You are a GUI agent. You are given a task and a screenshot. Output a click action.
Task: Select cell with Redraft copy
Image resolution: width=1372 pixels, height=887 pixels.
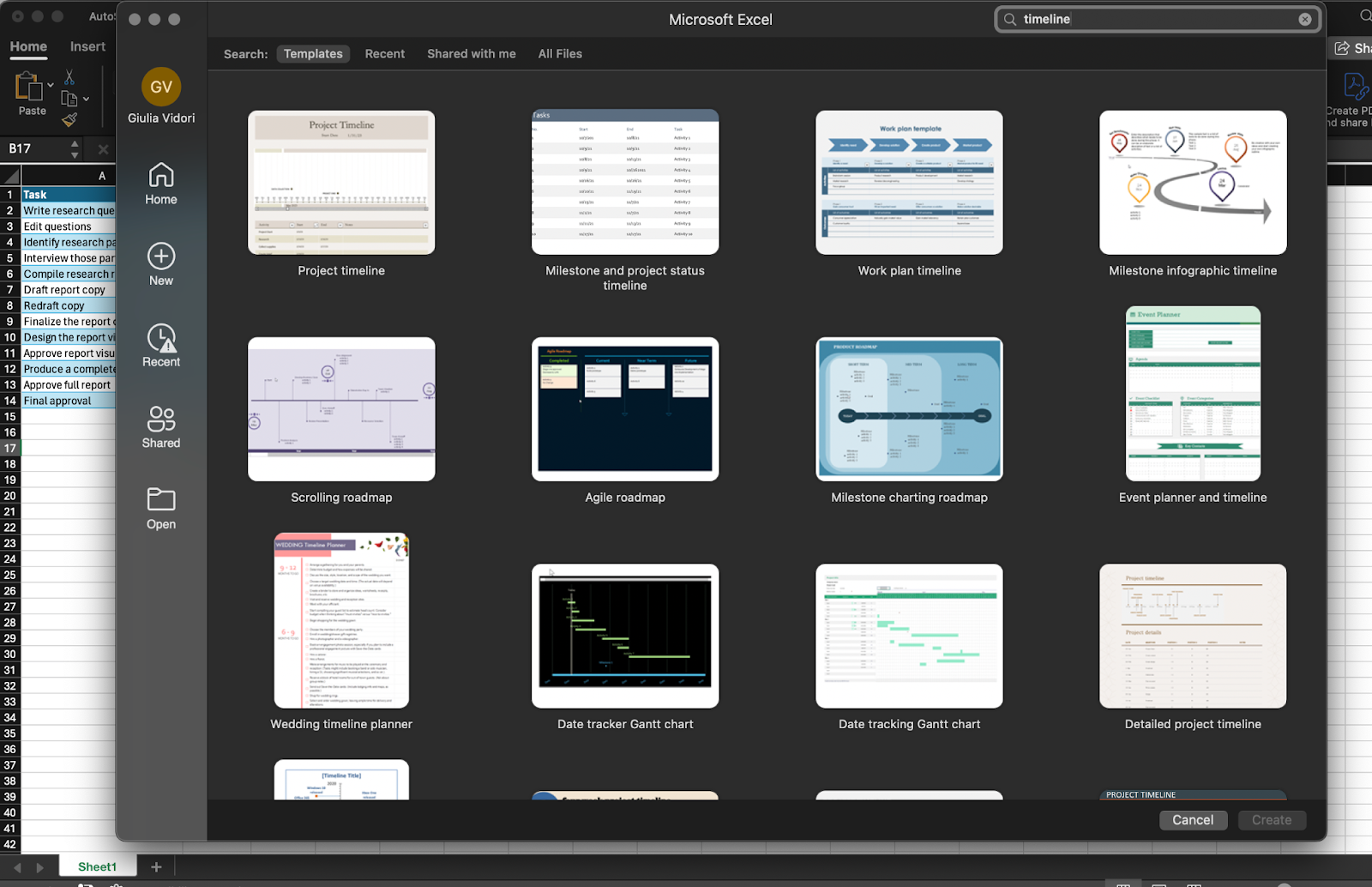[68, 305]
